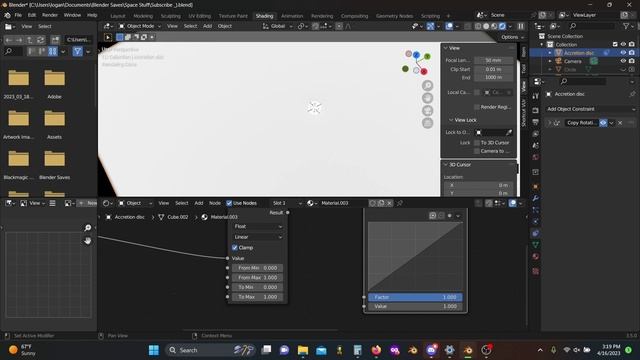Click the Cube.002 breadcrumb in node editor
Viewport: 640px width, 360px height.
(x=178, y=217)
